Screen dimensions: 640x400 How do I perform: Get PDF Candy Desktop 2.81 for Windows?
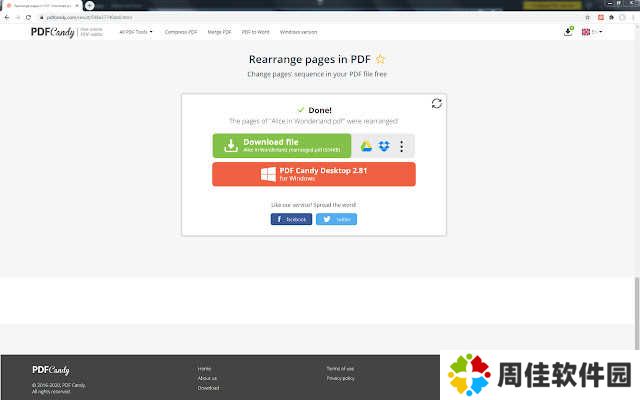[x=313, y=174]
